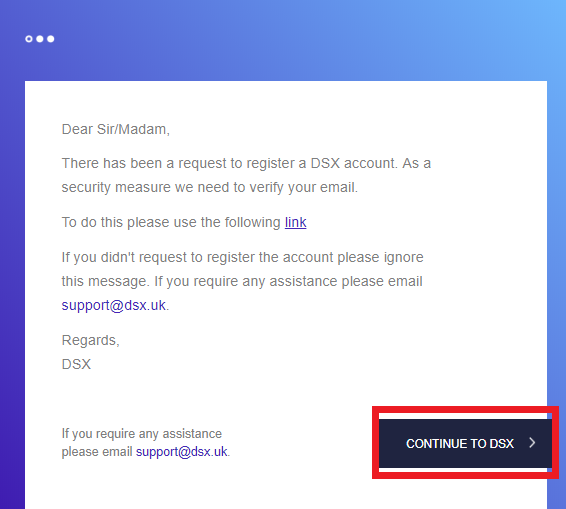Click the solid middle dot of the logo
Screen dimensions: 566x509
(40, 39)
